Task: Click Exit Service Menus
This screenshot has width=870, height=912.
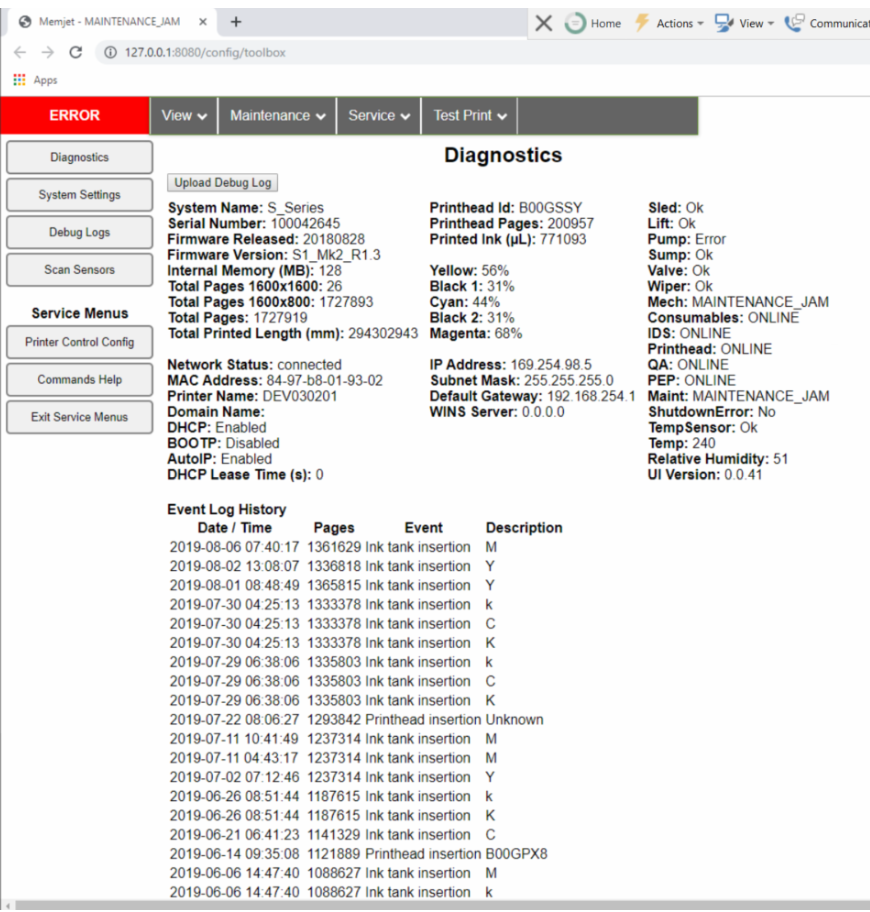Action: point(80,417)
